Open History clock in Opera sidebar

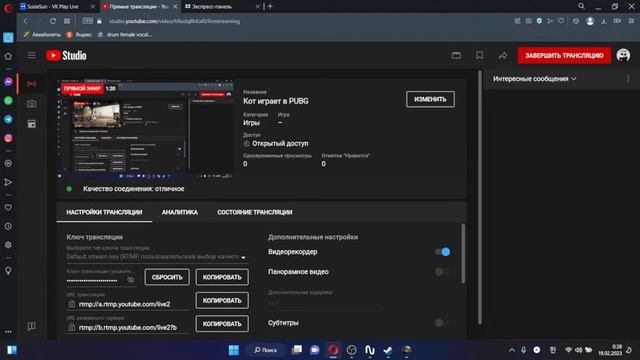pos(8,226)
